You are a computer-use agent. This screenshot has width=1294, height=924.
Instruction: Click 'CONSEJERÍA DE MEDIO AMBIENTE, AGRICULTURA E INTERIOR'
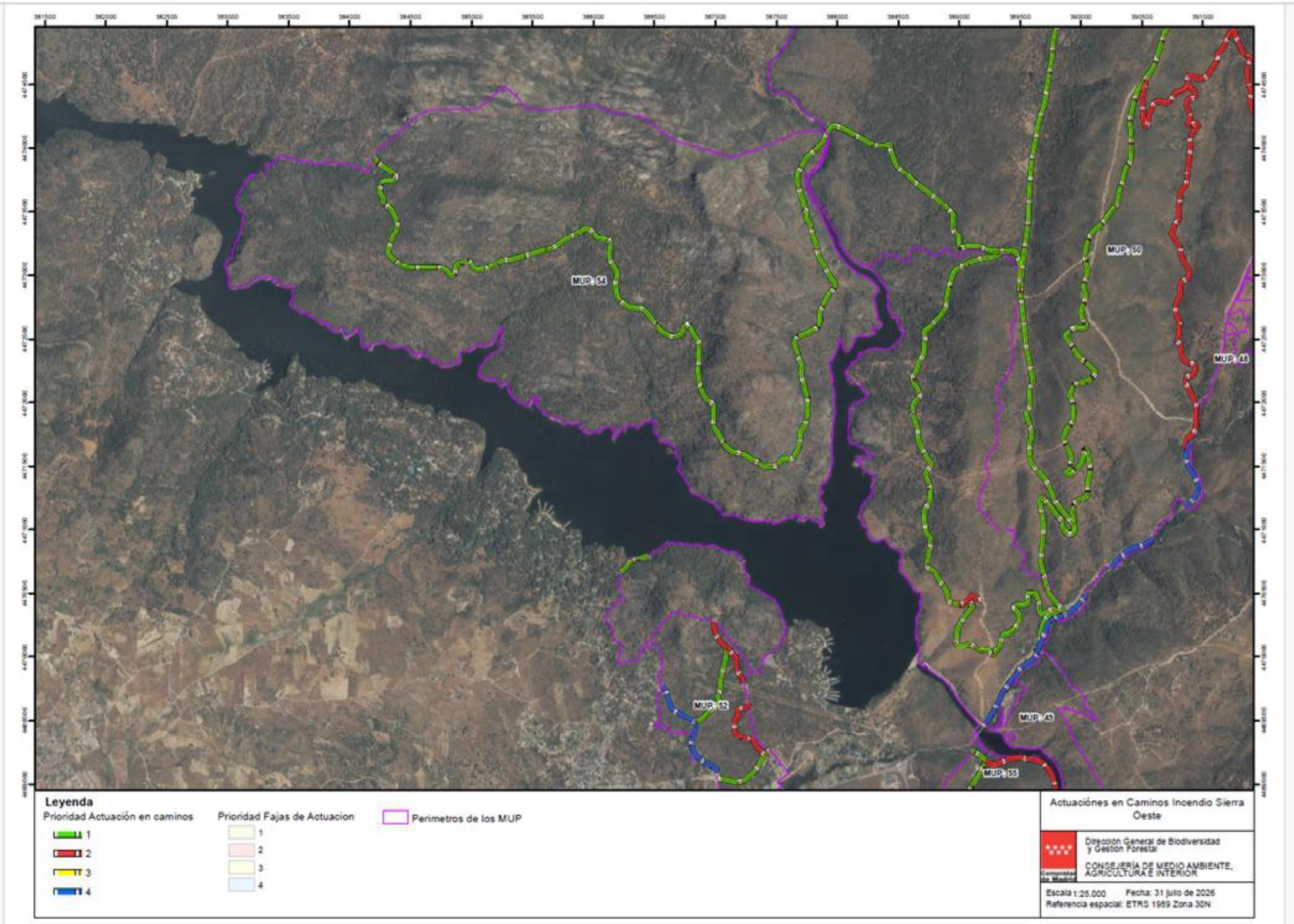coord(1158,869)
